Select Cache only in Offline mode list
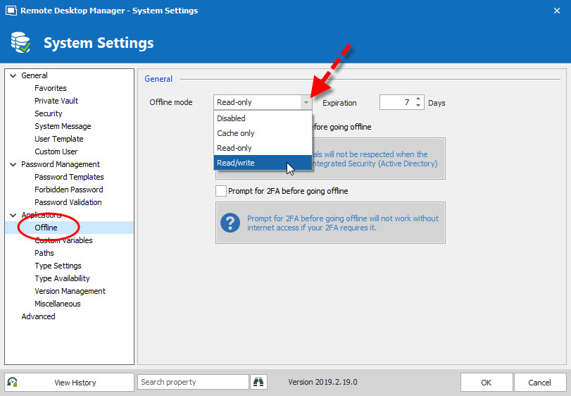This screenshot has width=571, height=396. tap(263, 133)
